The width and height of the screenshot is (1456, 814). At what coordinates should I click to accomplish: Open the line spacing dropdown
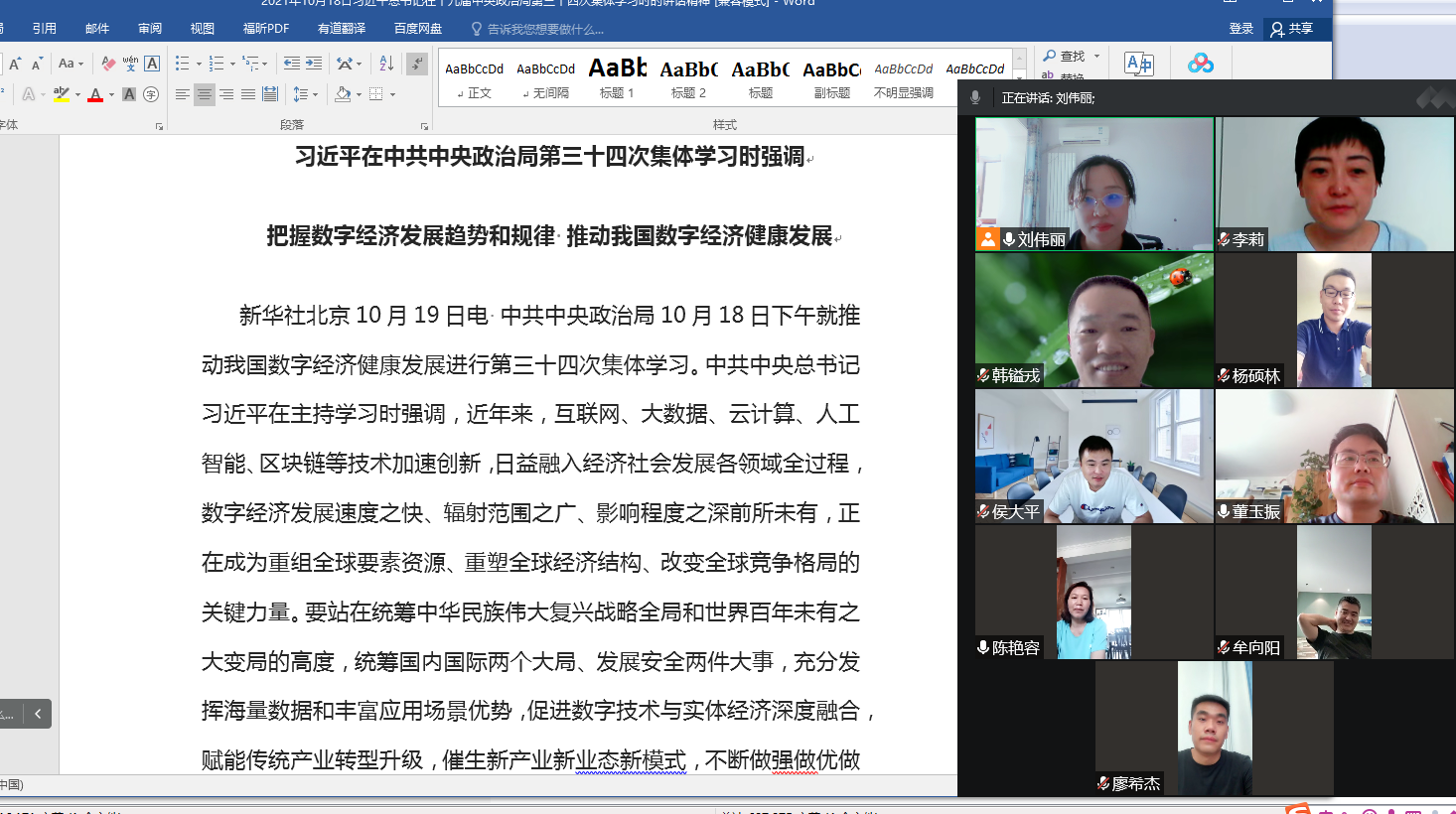[305, 94]
